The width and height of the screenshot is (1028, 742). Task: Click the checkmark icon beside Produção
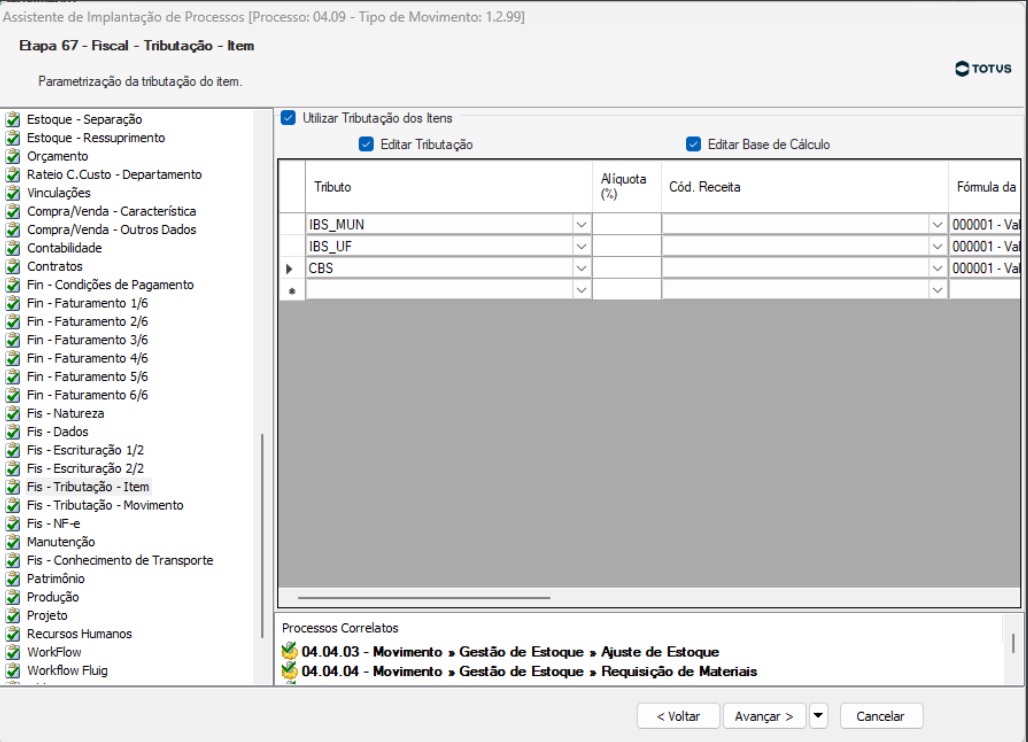(13, 597)
